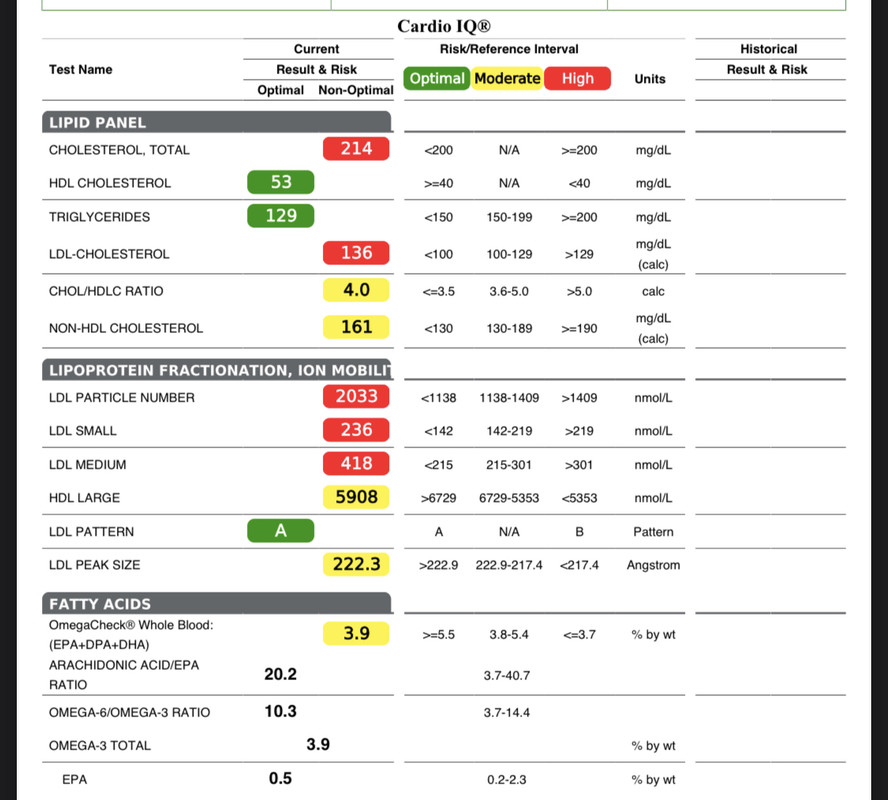Screen dimensions: 888x800
Task: Click the triglycerides value 129
Action: click(x=280, y=216)
